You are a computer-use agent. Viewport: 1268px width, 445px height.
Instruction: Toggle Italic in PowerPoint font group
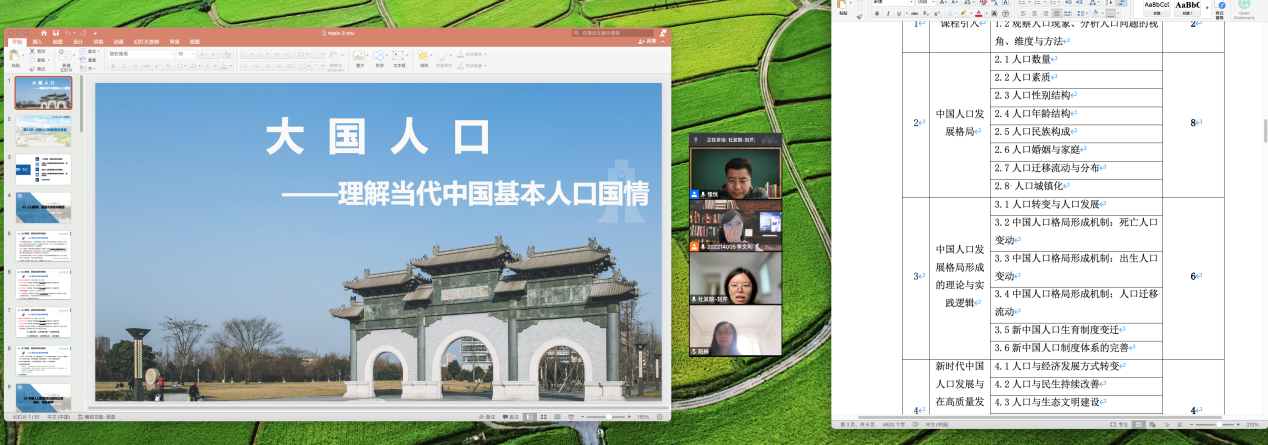point(124,66)
